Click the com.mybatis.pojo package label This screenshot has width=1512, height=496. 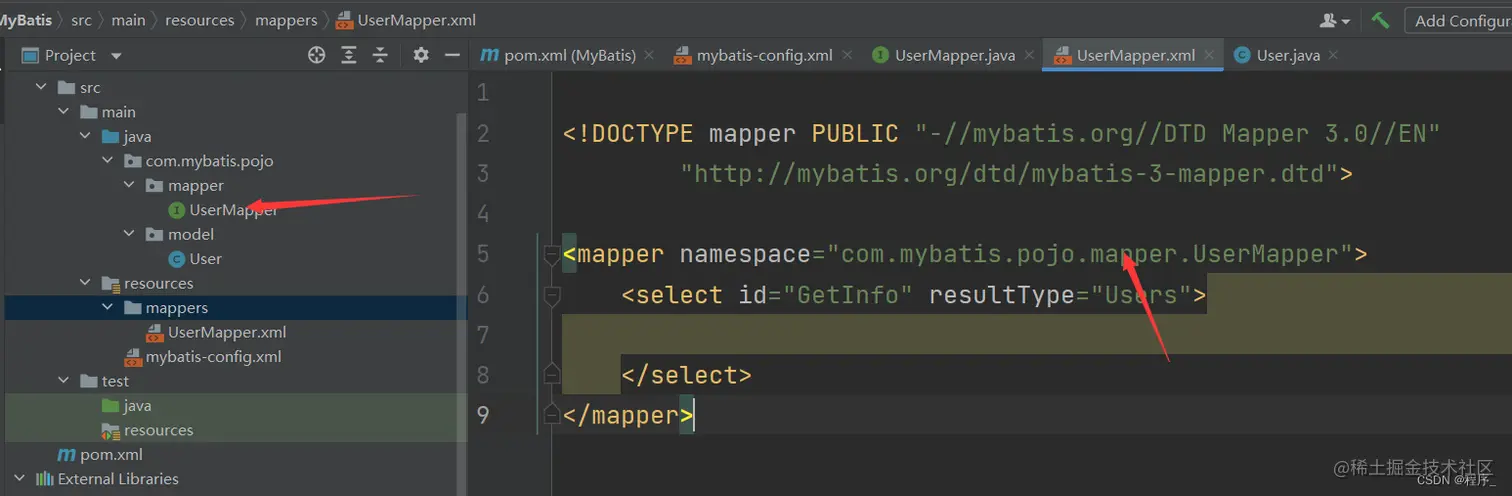pos(209,160)
